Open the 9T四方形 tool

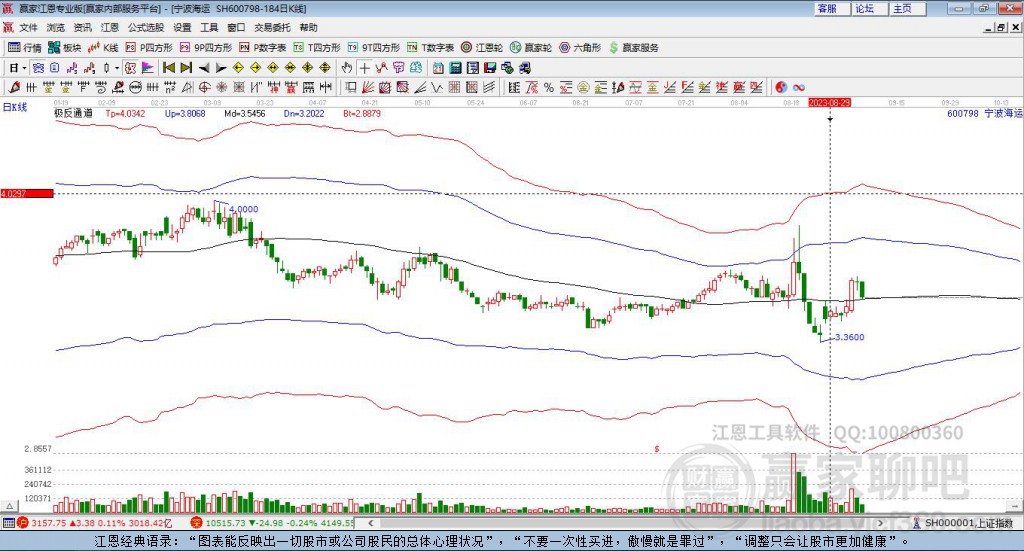point(374,48)
